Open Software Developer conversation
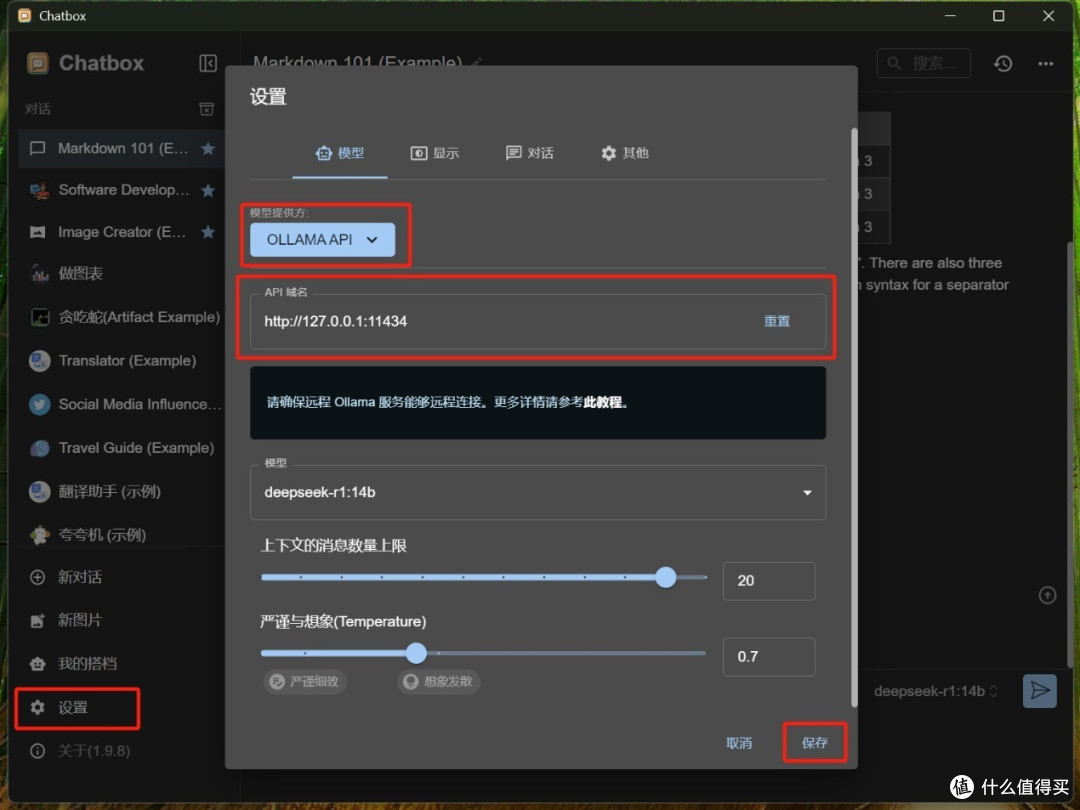Image resolution: width=1080 pixels, height=810 pixels. 122,190
